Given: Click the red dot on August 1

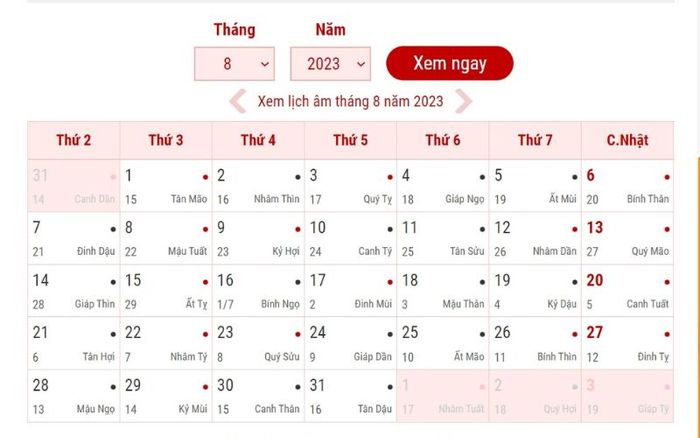Looking at the screenshot, I should 205,177.
